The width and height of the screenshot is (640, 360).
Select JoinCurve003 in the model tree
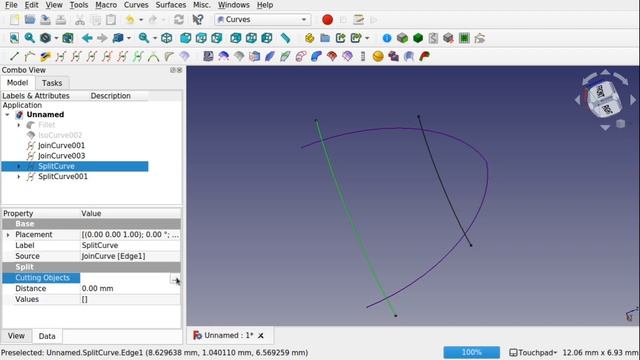point(61,156)
